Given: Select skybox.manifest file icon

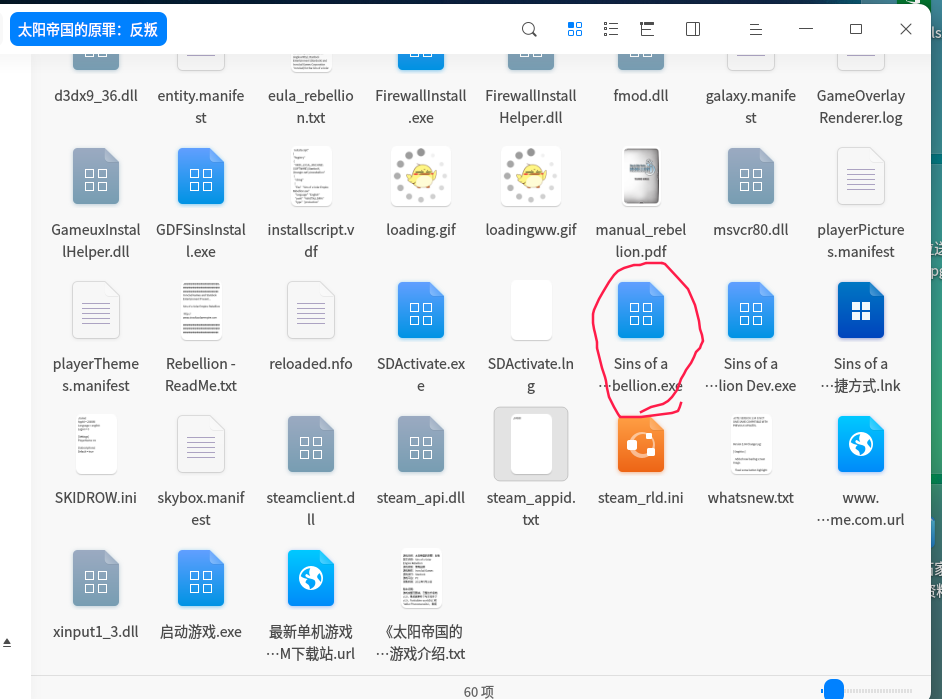Looking at the screenshot, I should coord(201,444).
